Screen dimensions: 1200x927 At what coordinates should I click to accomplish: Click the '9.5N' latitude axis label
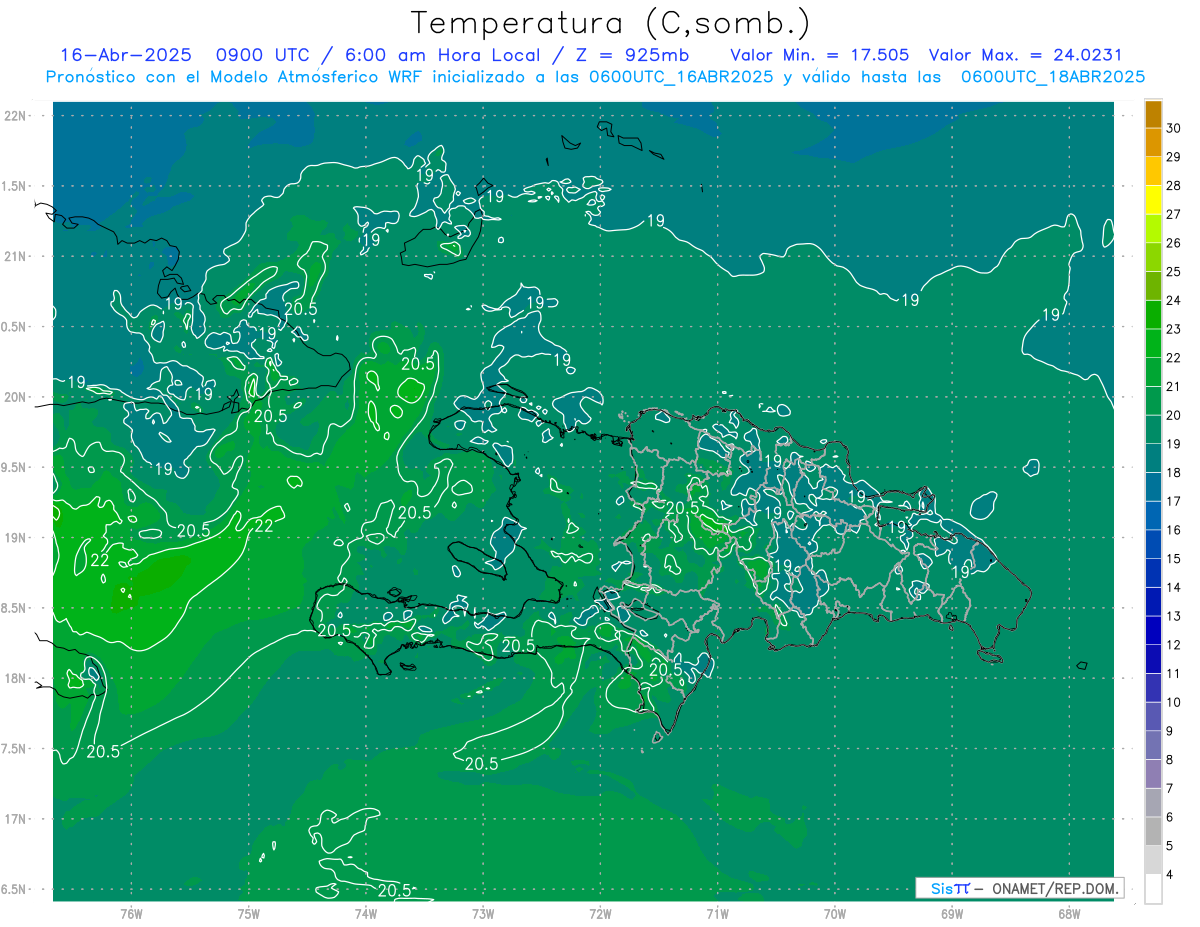15,468
